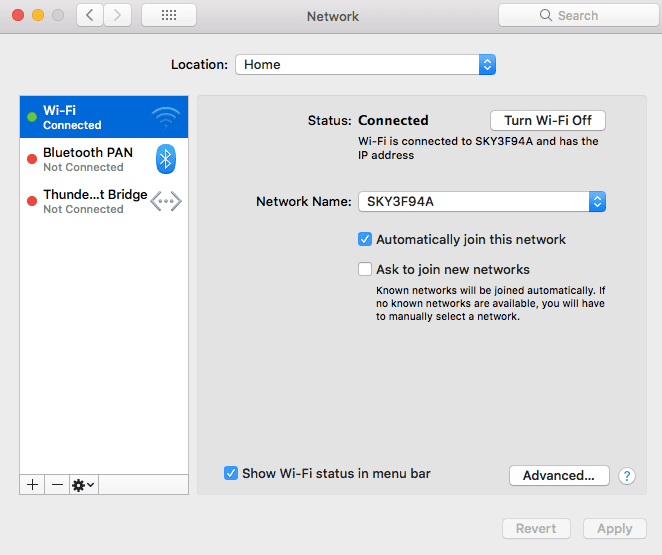
Task: Click the Thunderbolt Bridge arrows icon
Action: click(x=166, y=201)
